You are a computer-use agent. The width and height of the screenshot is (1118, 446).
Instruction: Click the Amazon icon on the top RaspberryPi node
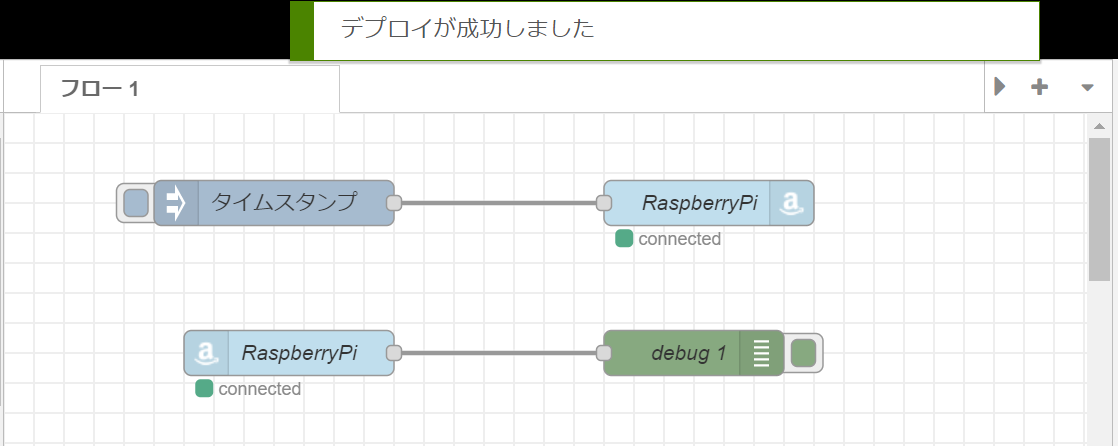pos(790,203)
